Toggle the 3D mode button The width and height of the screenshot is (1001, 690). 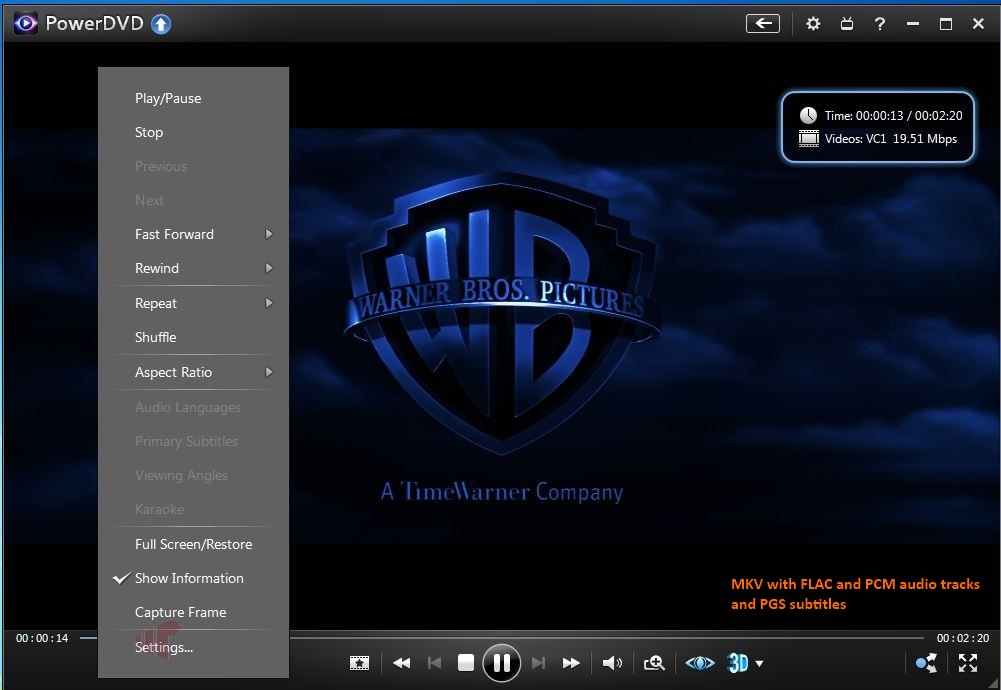pyautogui.click(x=737, y=663)
